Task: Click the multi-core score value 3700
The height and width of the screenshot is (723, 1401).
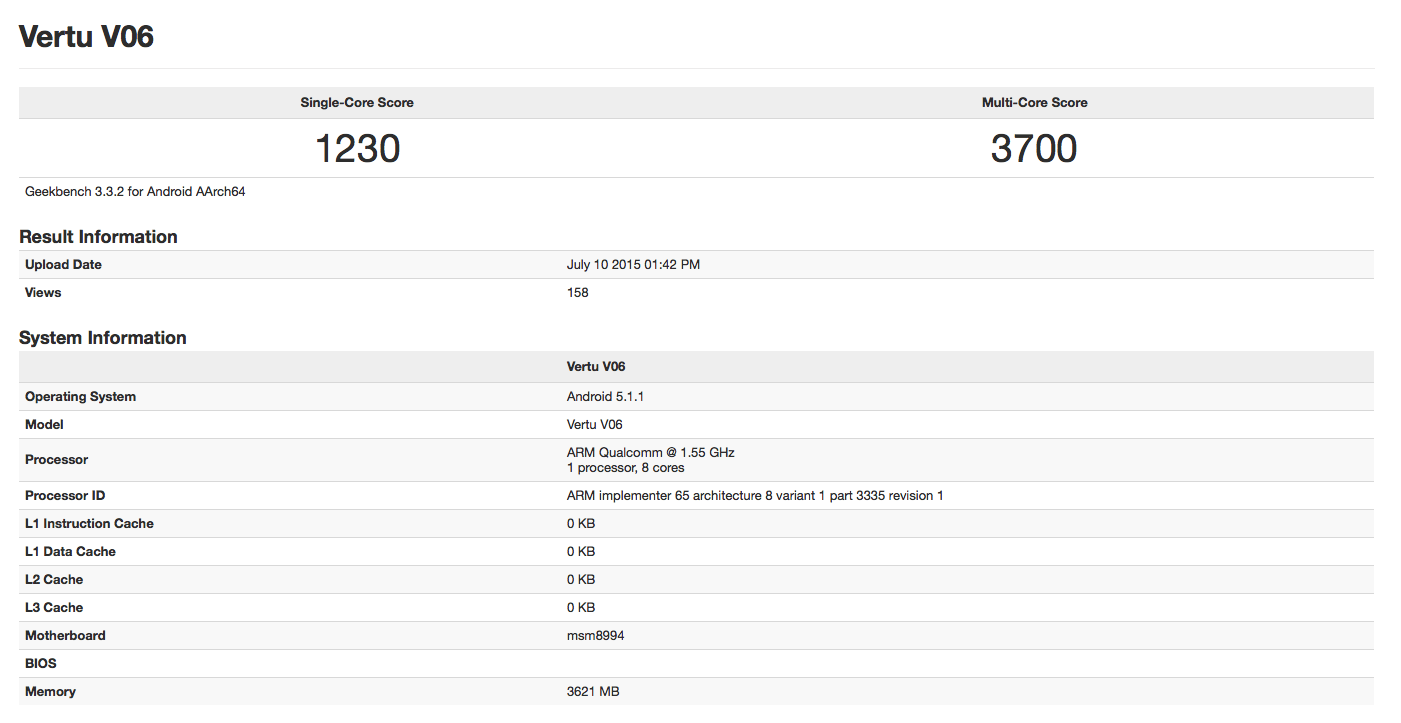Action: 1034,149
